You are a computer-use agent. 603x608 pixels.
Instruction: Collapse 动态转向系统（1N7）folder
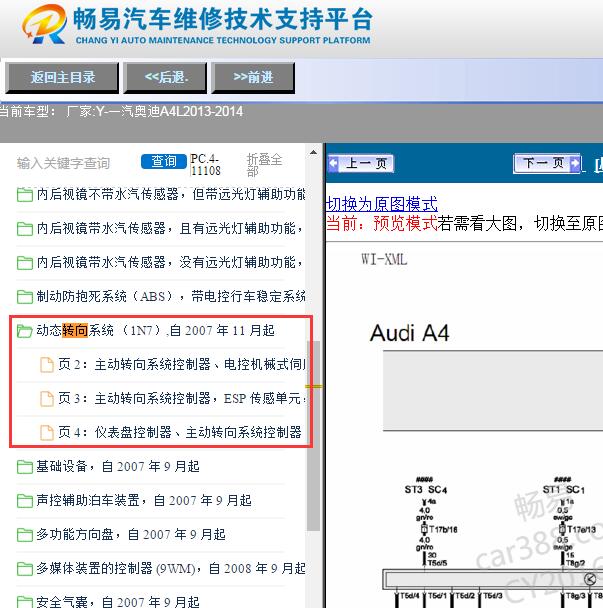tap(155, 331)
